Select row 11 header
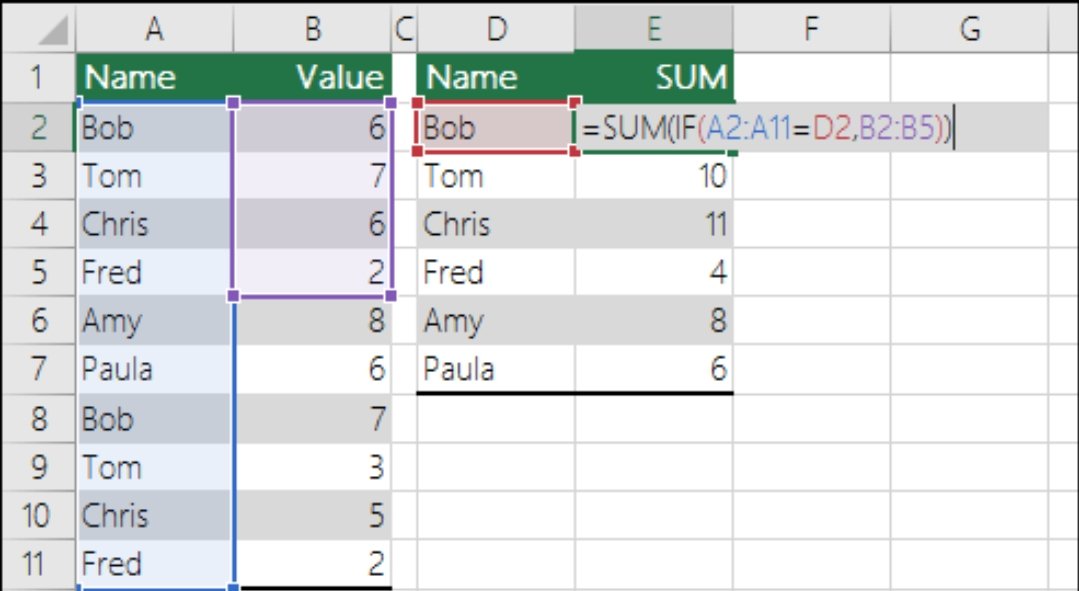The image size is (1079, 591). tap(37, 564)
